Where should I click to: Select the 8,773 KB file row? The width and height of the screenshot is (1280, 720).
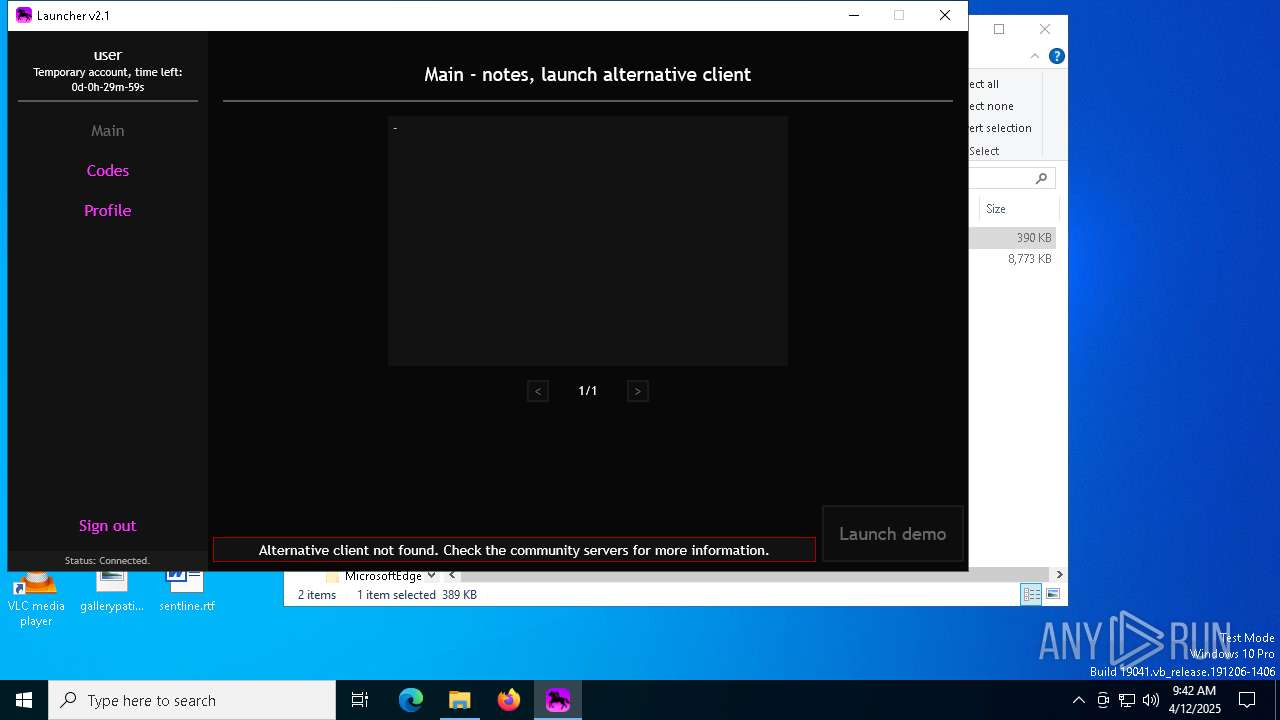pos(1012,259)
